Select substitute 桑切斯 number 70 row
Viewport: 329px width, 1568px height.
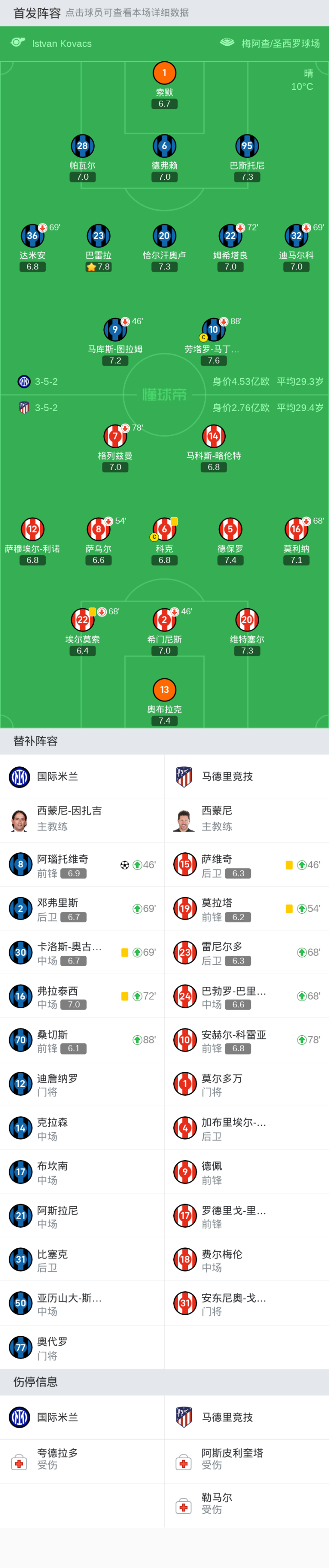(x=82, y=1040)
